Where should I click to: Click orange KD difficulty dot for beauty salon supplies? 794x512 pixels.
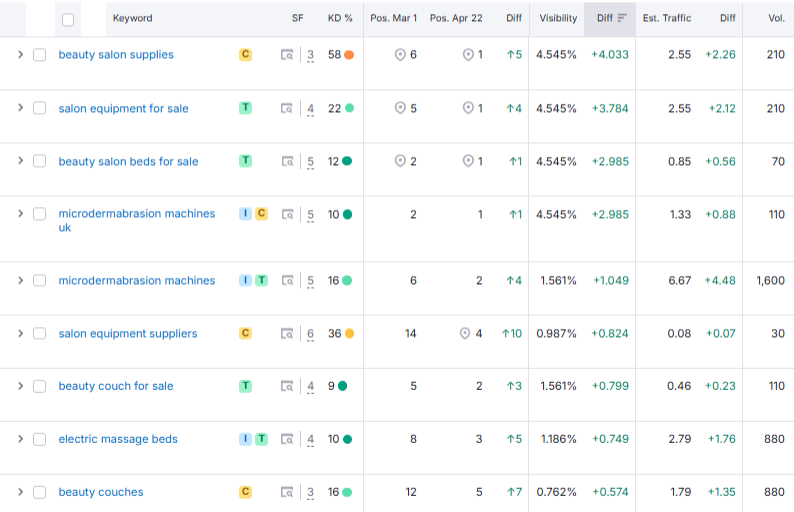pos(349,55)
